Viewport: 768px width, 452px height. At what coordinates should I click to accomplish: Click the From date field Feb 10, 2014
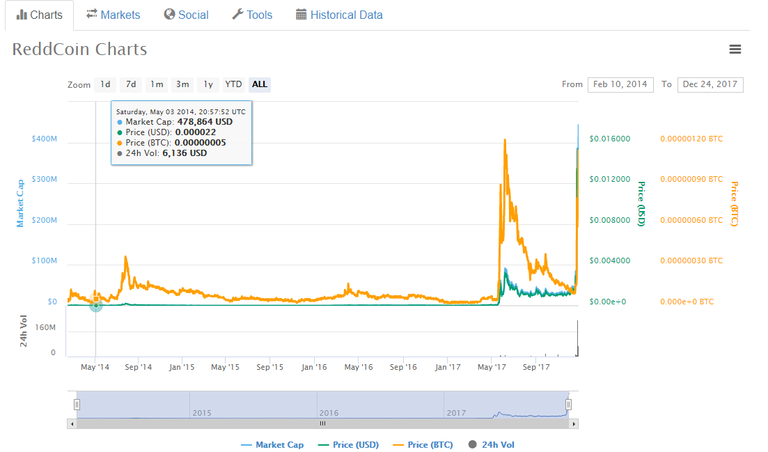pyautogui.click(x=620, y=84)
